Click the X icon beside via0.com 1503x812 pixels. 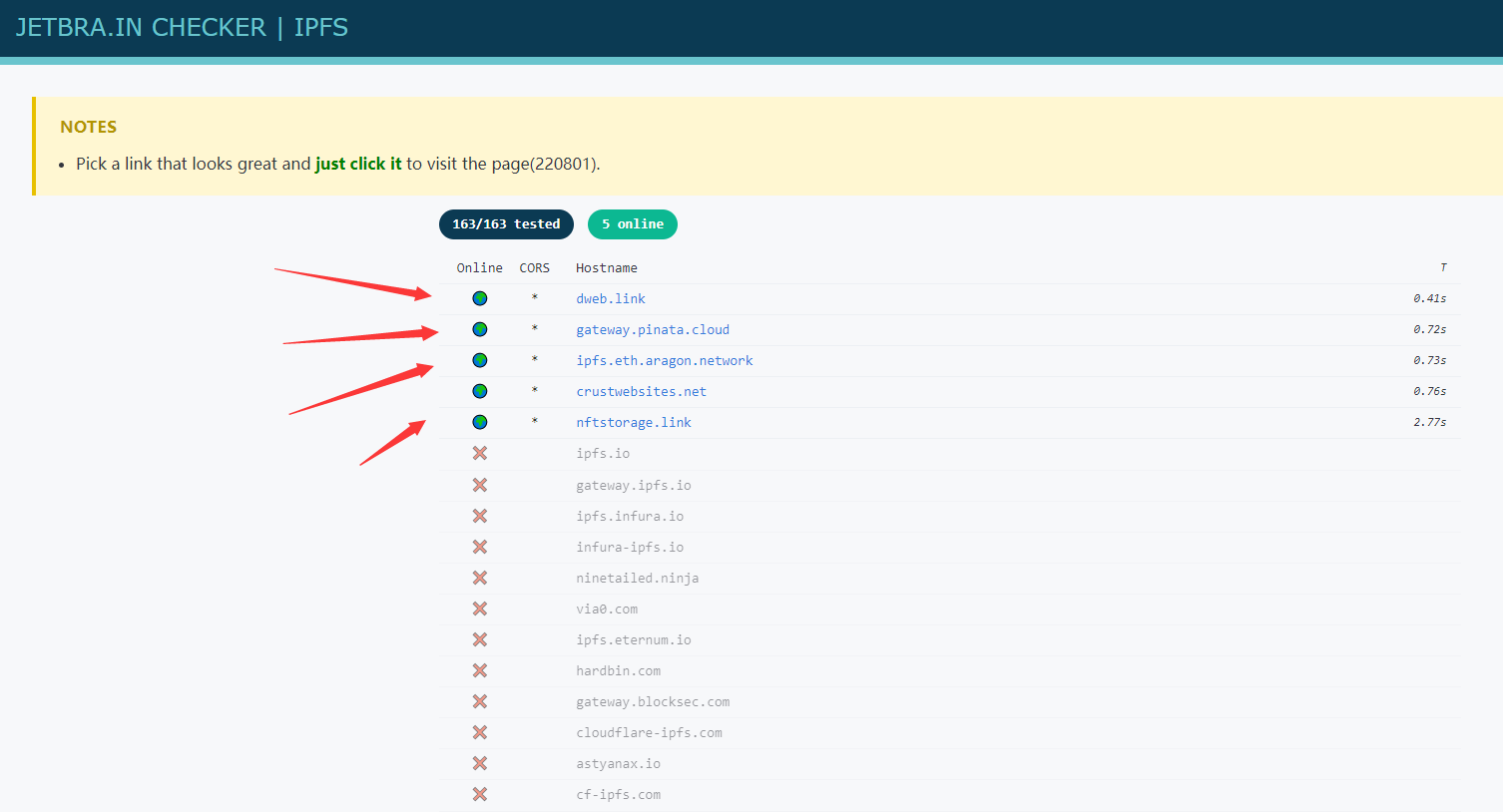pyautogui.click(x=480, y=609)
